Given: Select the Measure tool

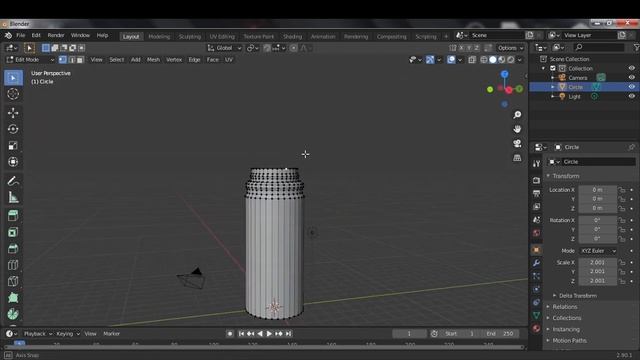Looking at the screenshot, I should 13,197.
